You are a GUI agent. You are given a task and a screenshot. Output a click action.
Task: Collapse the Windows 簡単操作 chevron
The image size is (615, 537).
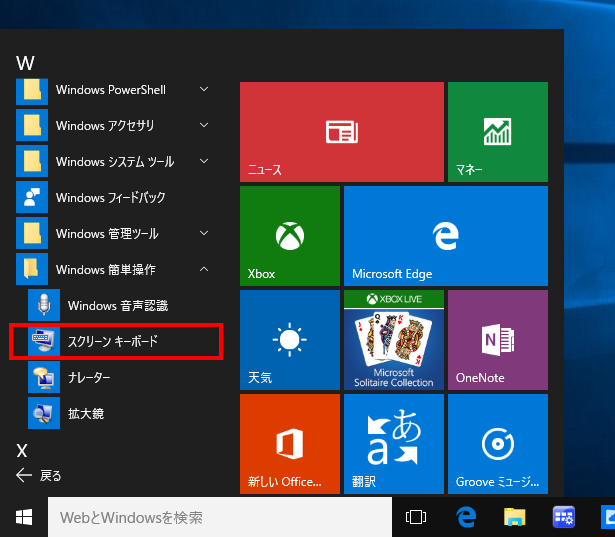point(204,269)
